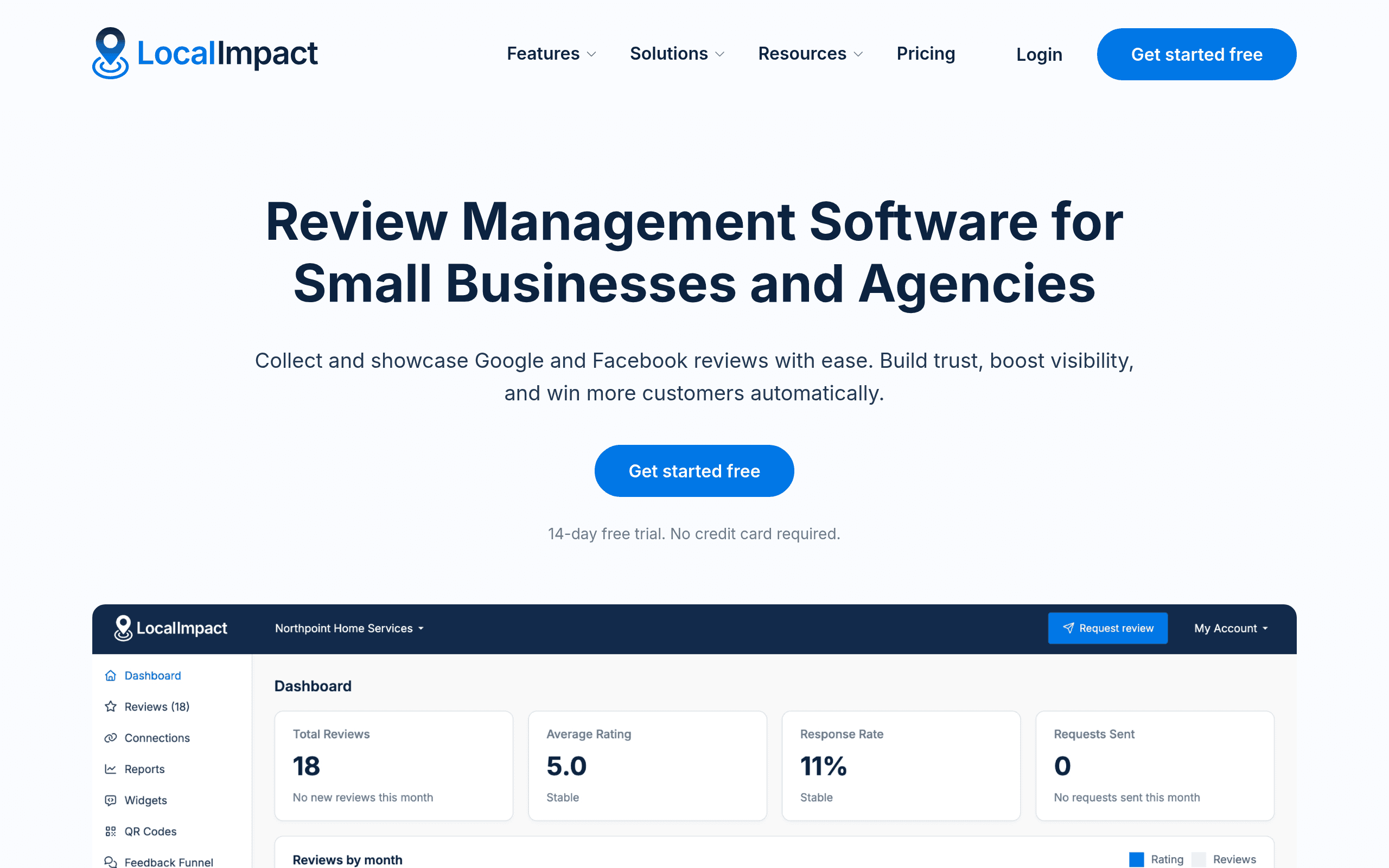Click the white pin logo in dashboard header

(123, 628)
